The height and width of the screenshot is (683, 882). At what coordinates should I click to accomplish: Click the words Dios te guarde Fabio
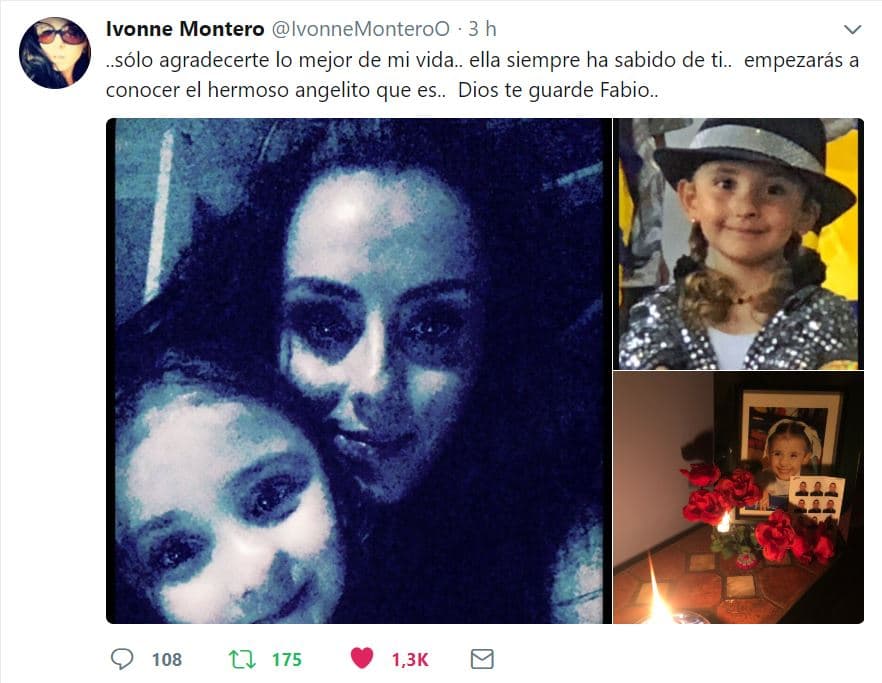pos(557,90)
